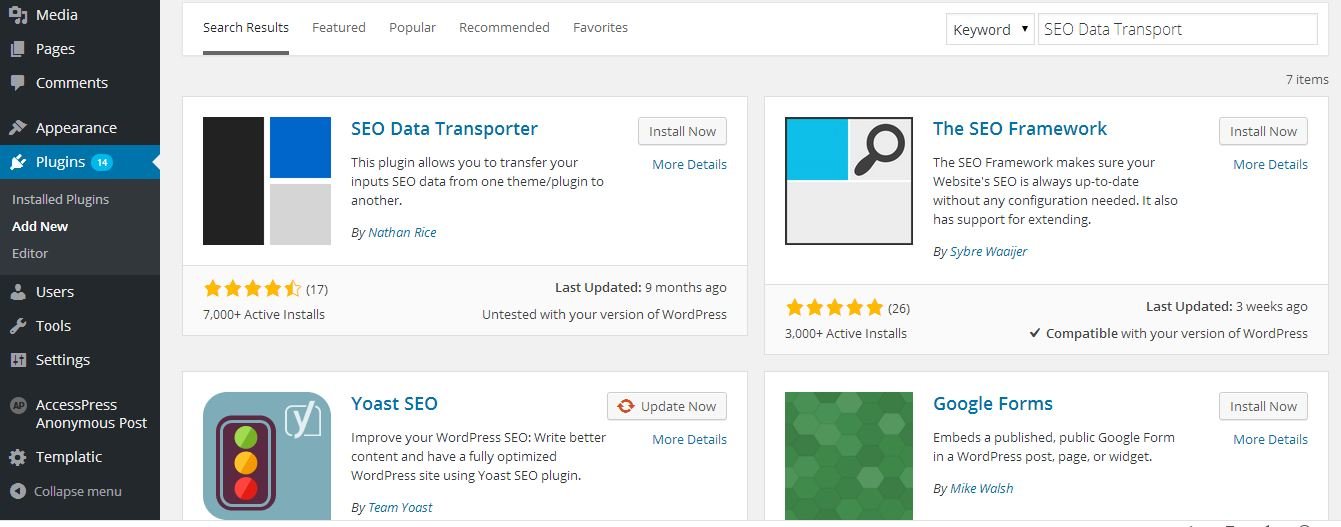Click Update Now for Yoast SEO
The height and width of the screenshot is (527, 1341).
[667, 406]
